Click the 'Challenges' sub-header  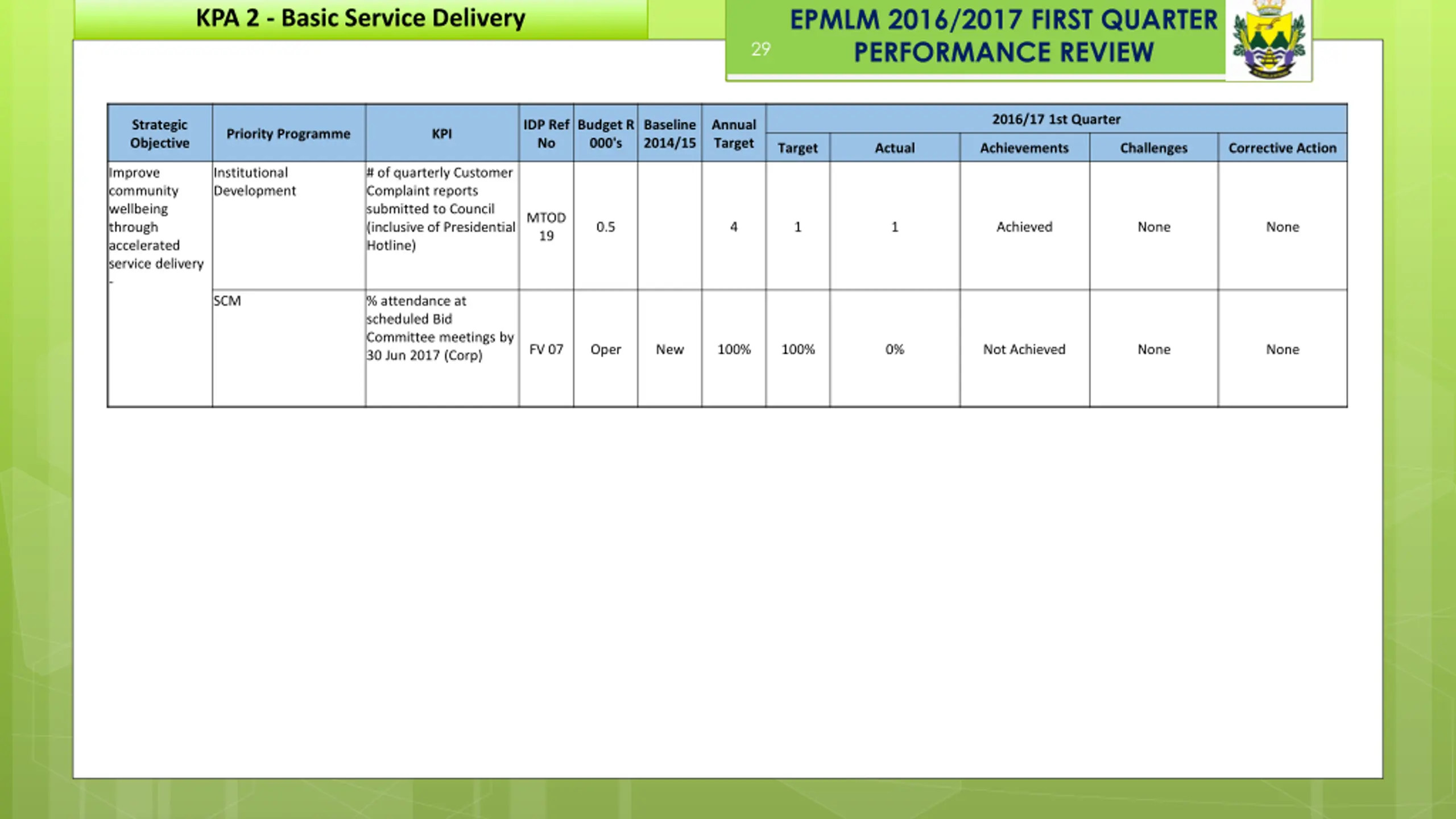pyautogui.click(x=1154, y=148)
